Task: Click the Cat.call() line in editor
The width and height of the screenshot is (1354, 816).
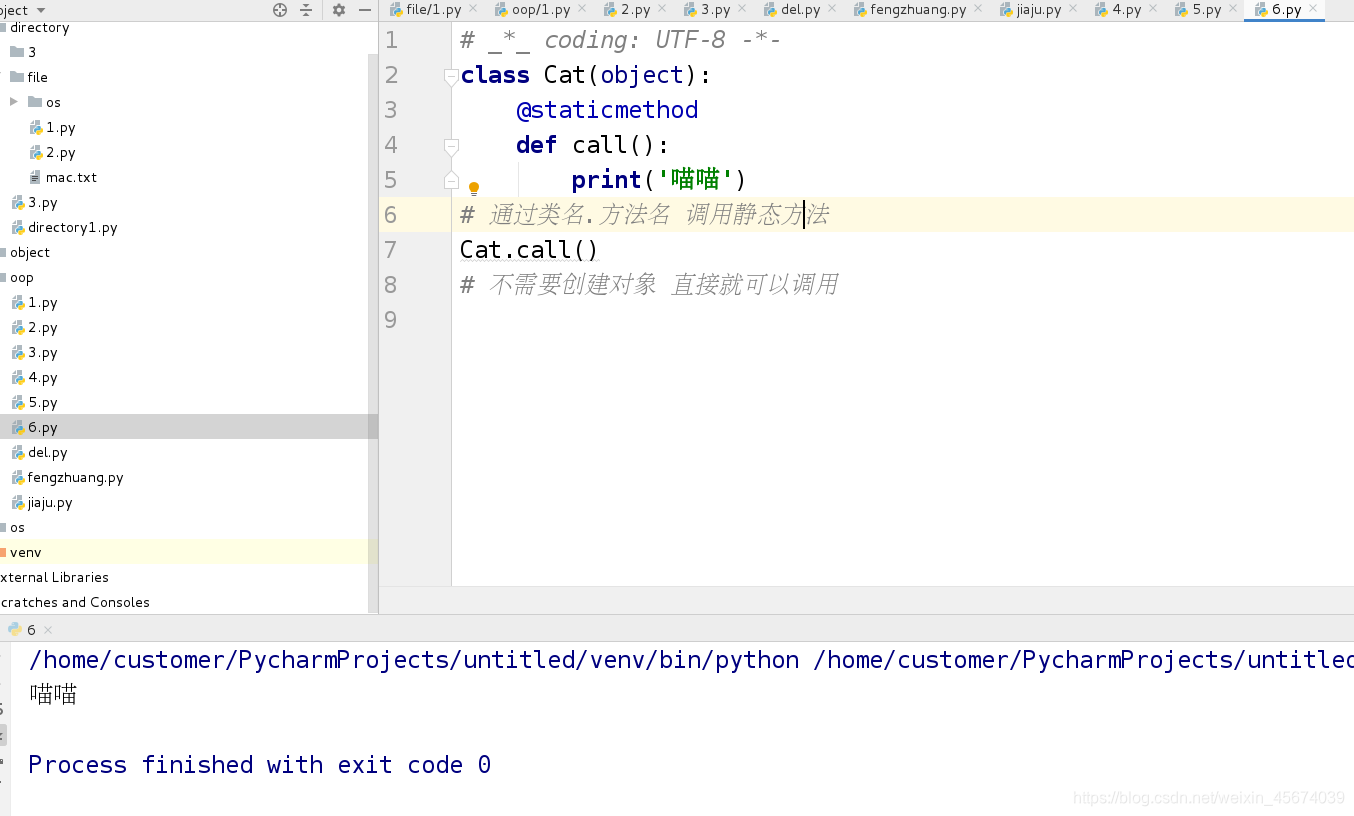Action: [529, 250]
